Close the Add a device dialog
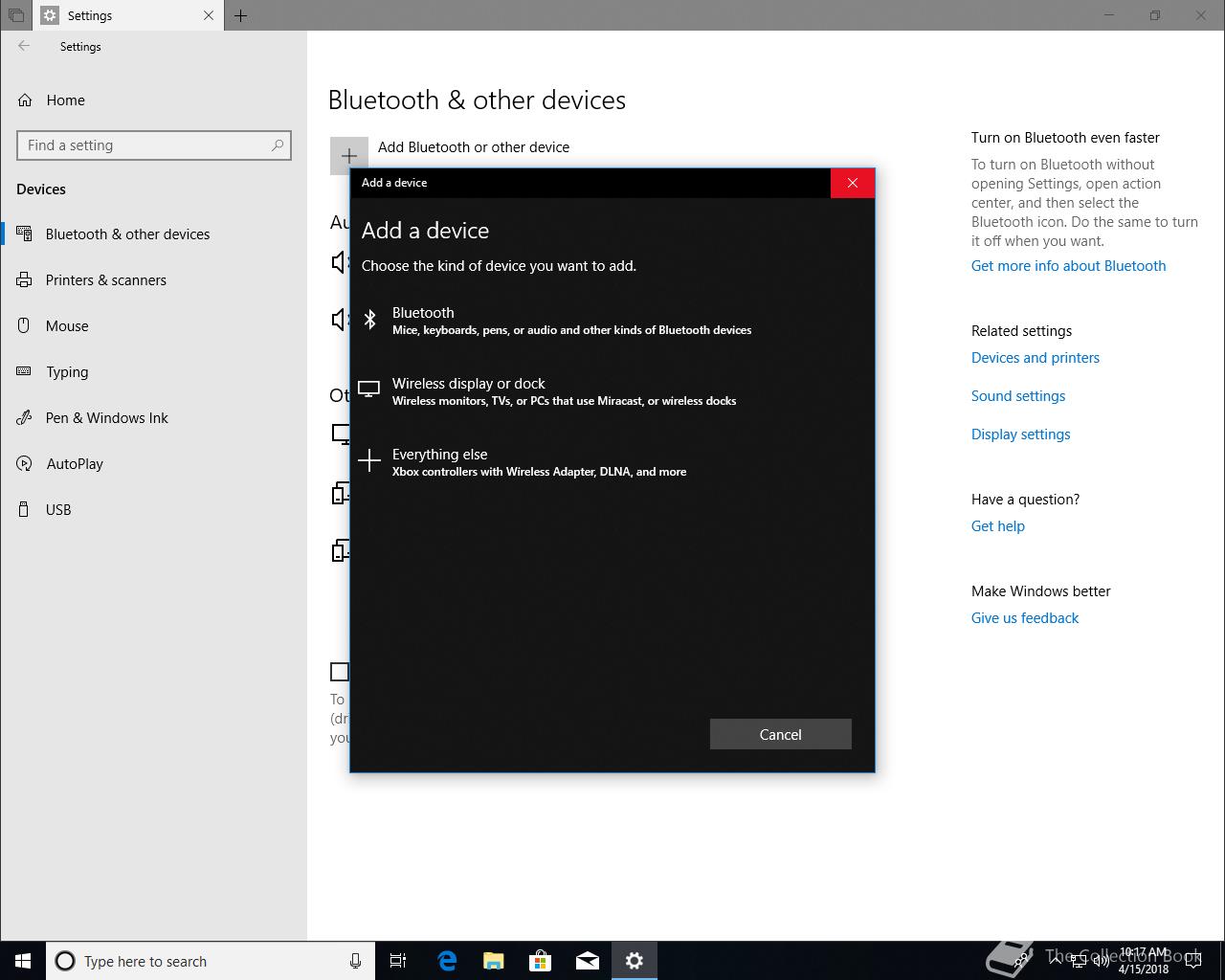This screenshot has width=1225, height=980. click(x=852, y=183)
